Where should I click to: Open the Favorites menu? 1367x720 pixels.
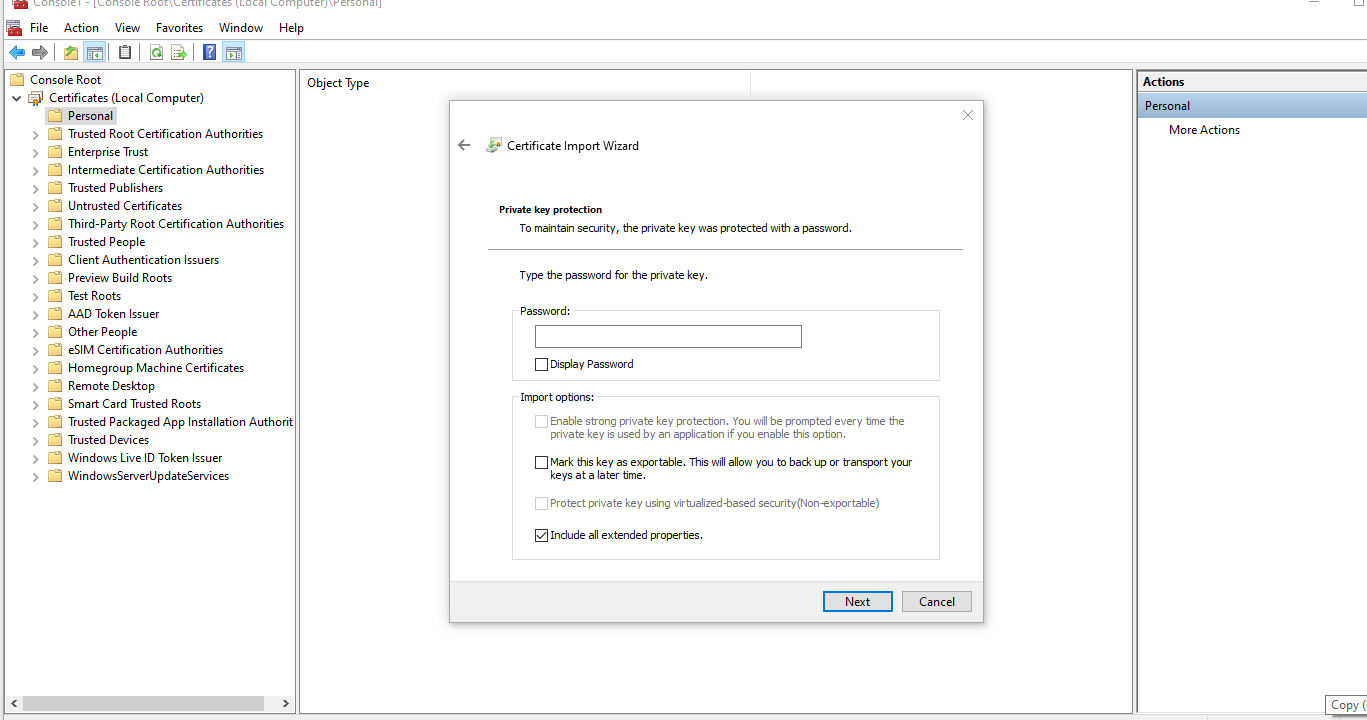[179, 28]
